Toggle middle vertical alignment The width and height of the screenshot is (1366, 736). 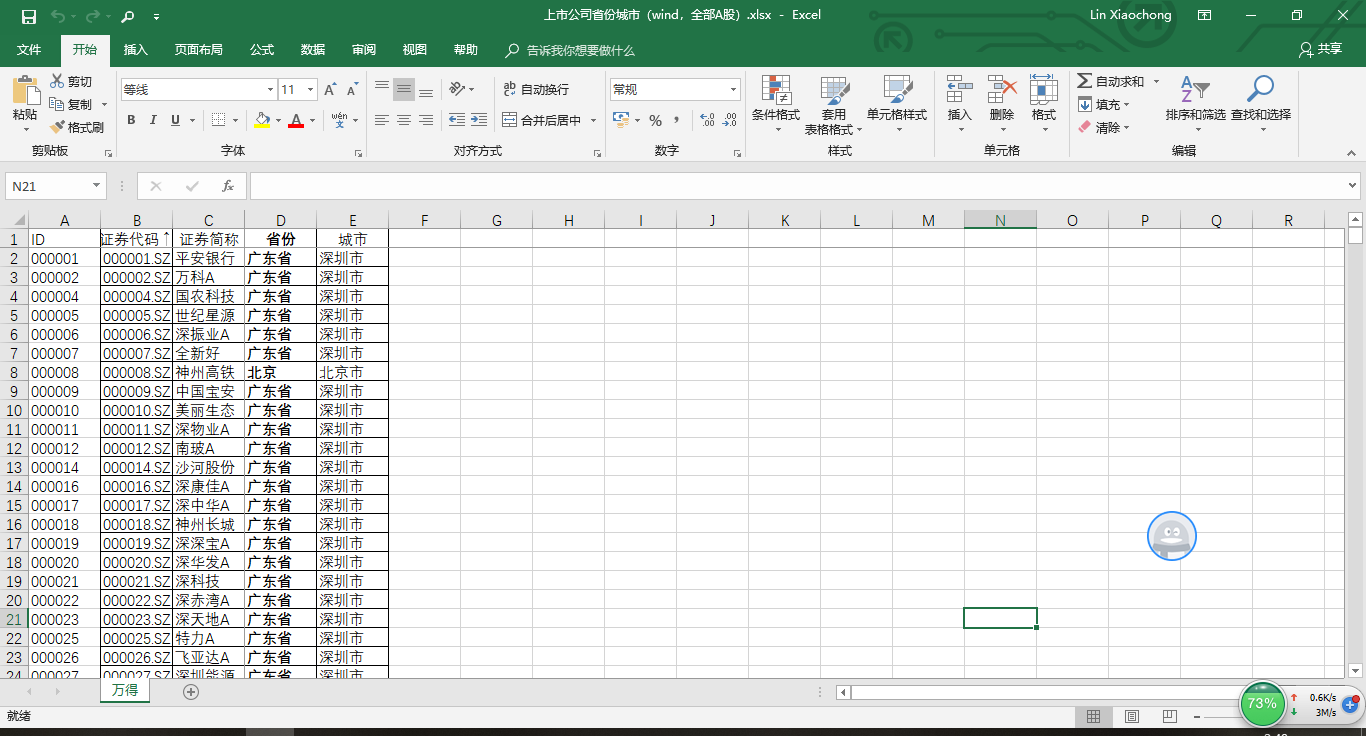coord(404,89)
